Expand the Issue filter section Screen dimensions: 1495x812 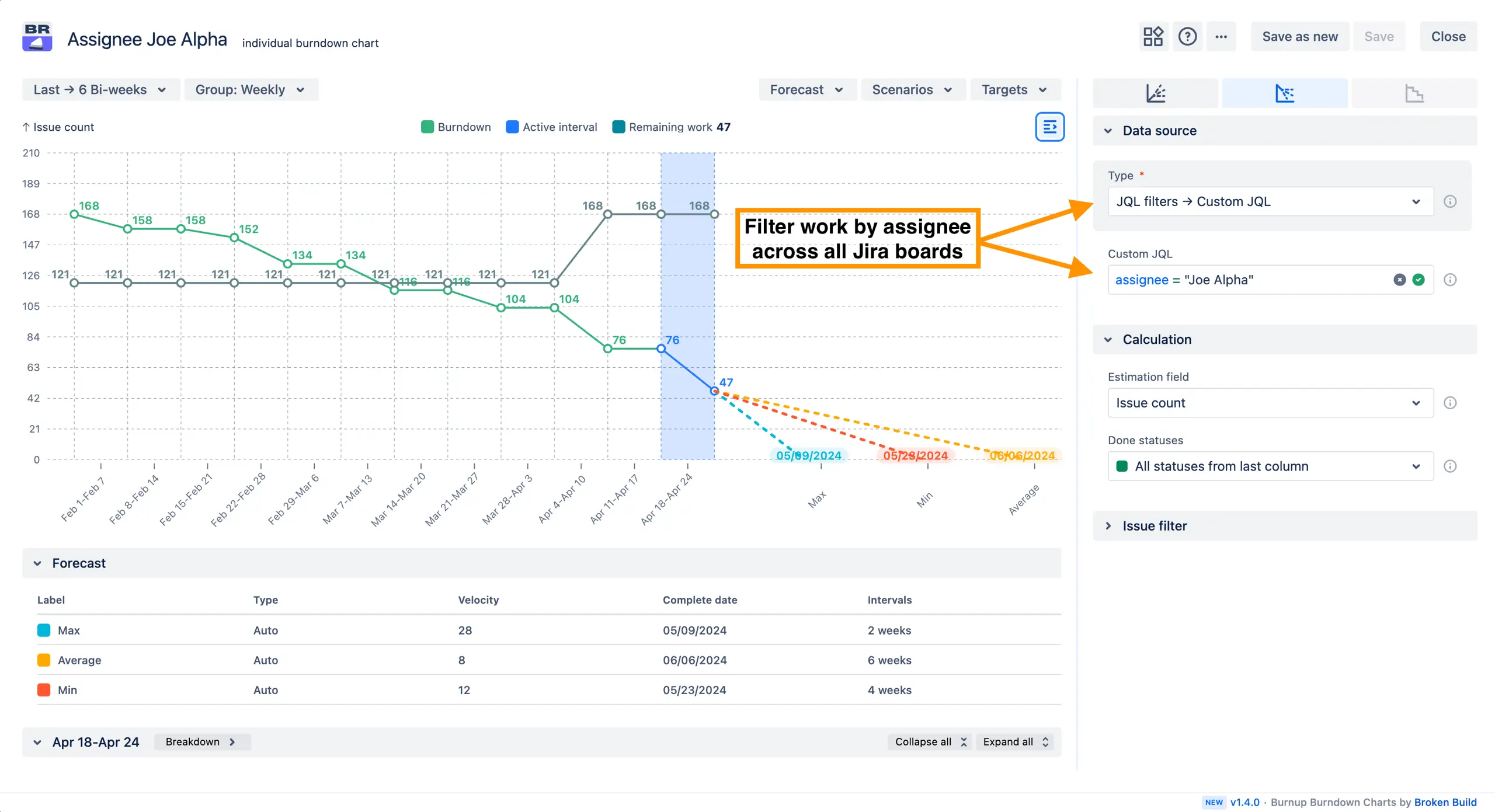tap(1285, 525)
